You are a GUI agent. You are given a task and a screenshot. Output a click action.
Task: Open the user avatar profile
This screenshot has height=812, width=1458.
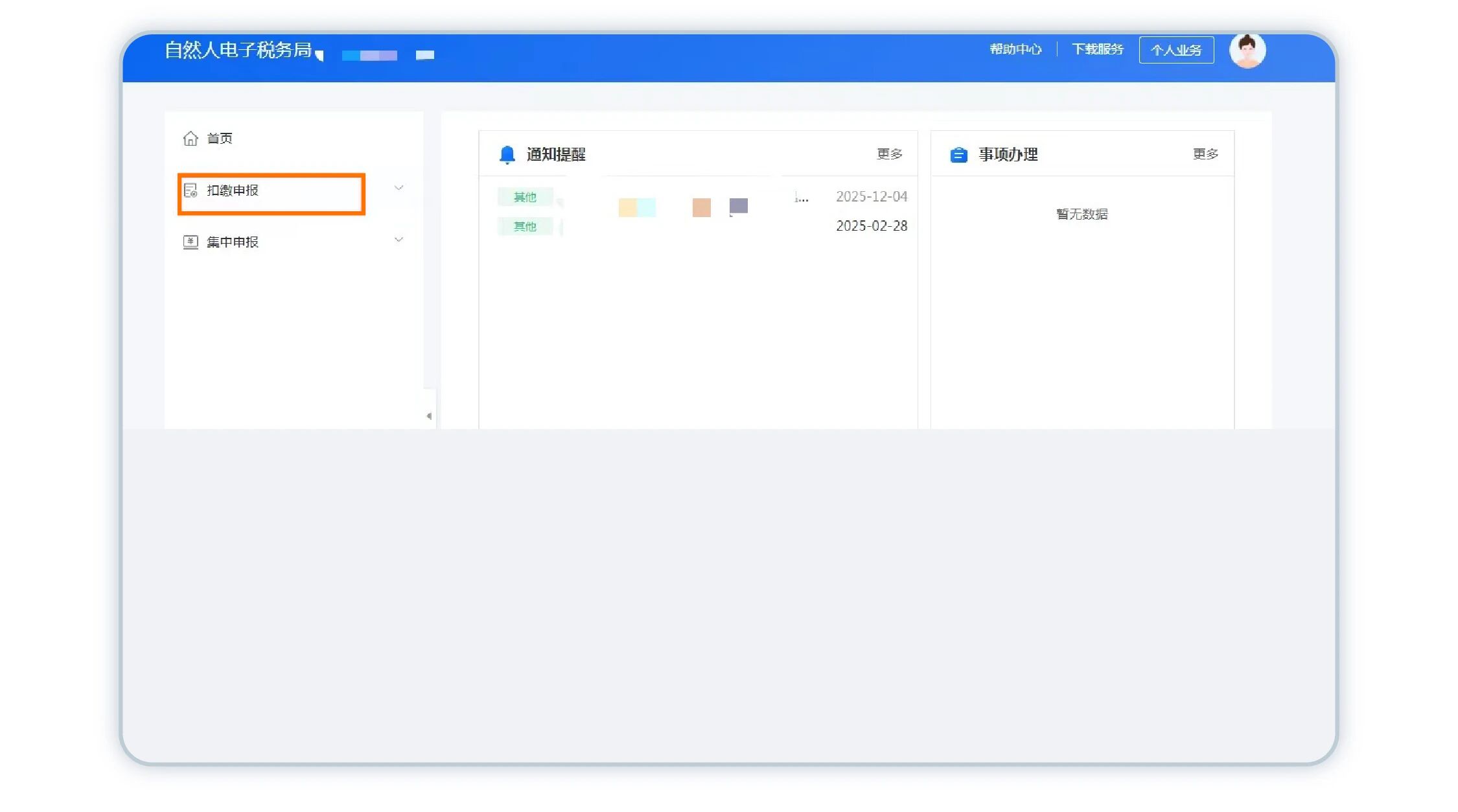(1247, 50)
